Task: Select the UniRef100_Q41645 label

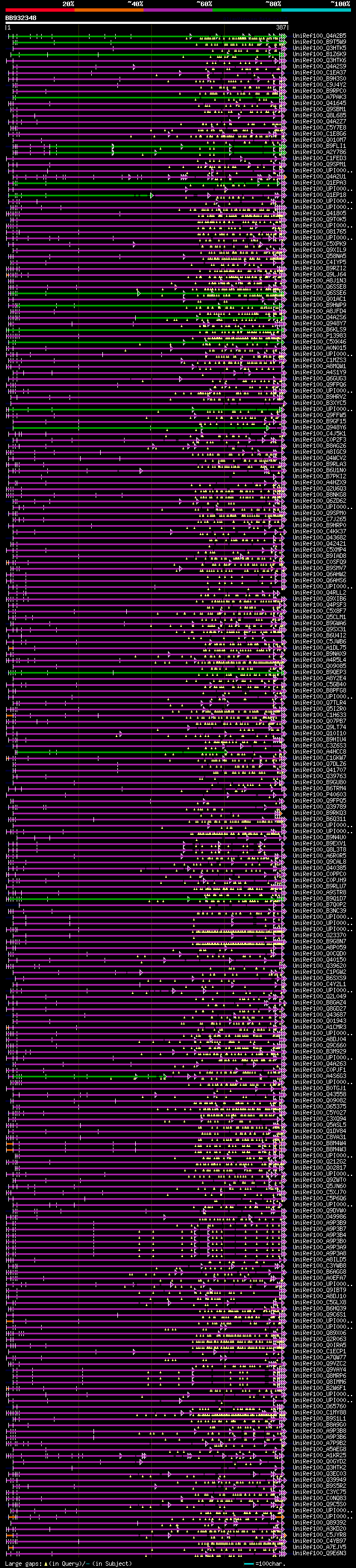Action: coord(319,103)
